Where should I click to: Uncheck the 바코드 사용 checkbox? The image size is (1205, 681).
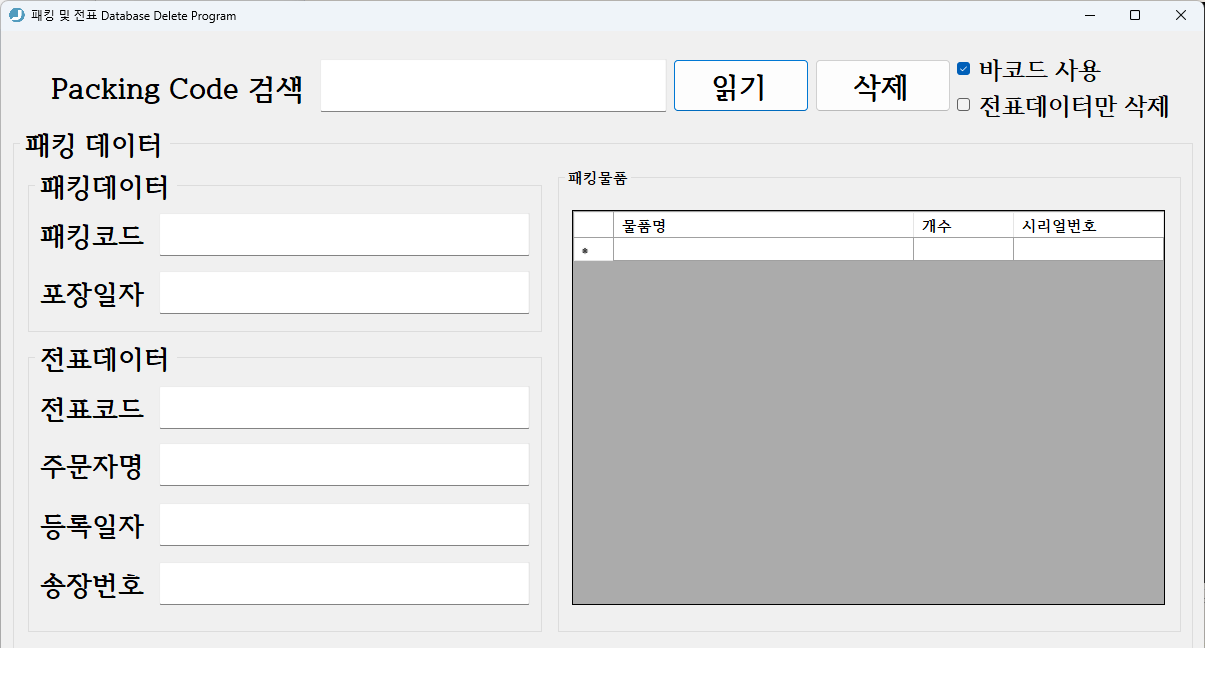[963, 68]
